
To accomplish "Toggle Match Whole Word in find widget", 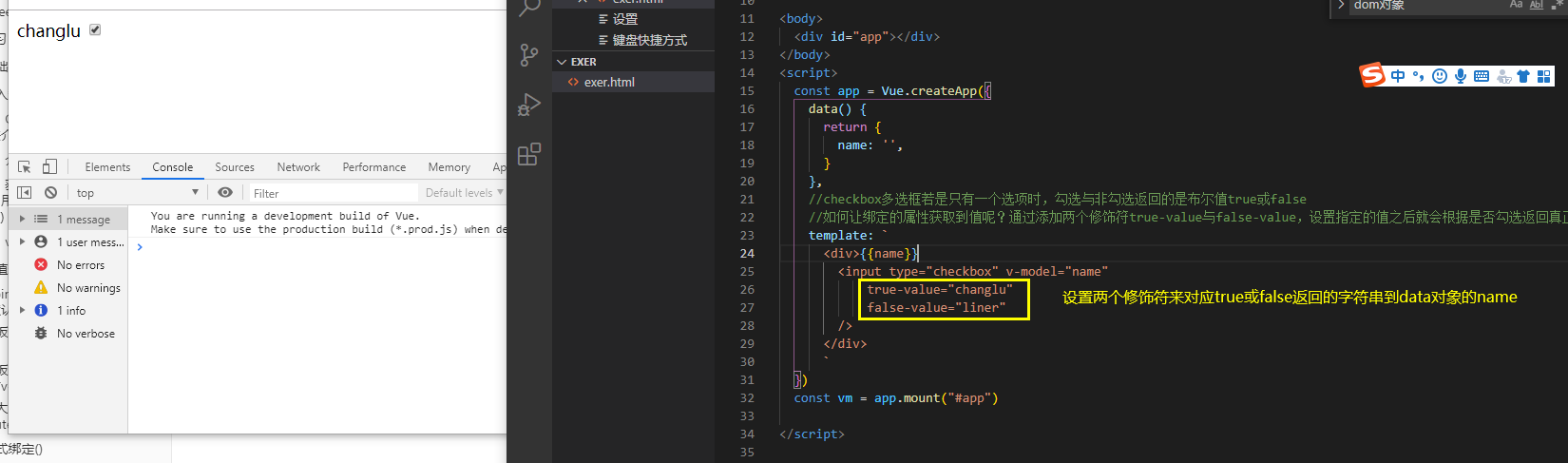I will coord(1537,5).
